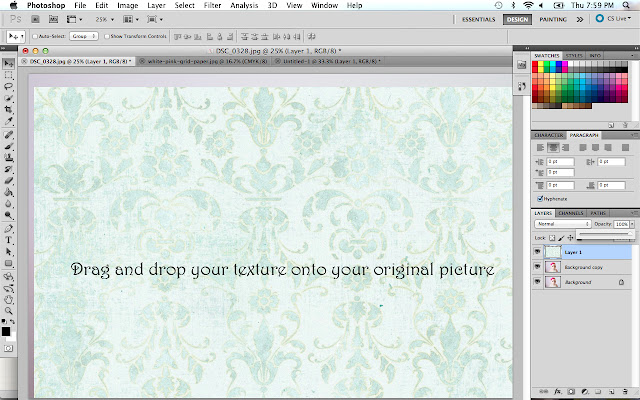
Task: Toggle visibility of the Background layer
Action: [x=537, y=282]
